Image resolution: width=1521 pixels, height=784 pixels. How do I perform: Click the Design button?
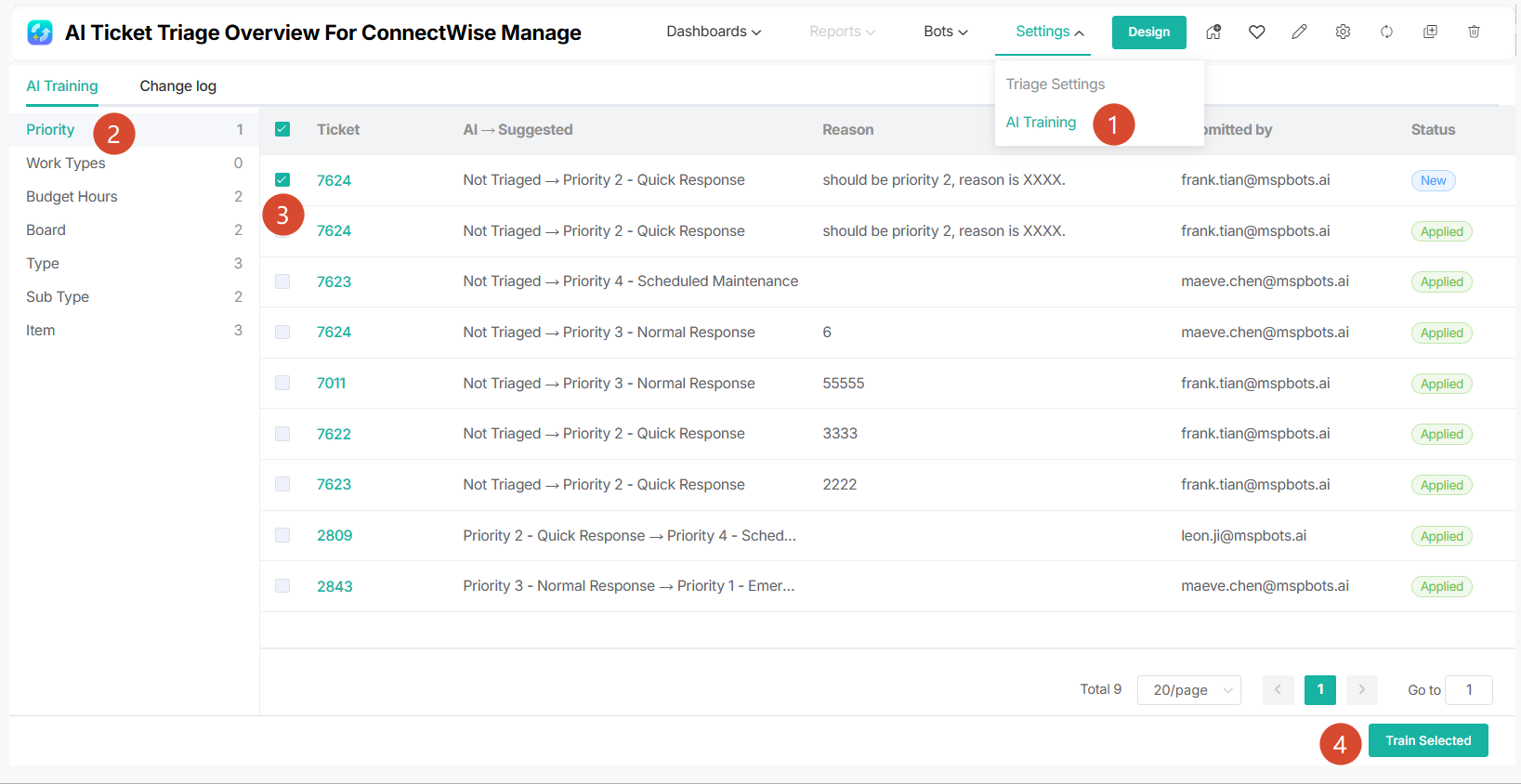coord(1149,32)
